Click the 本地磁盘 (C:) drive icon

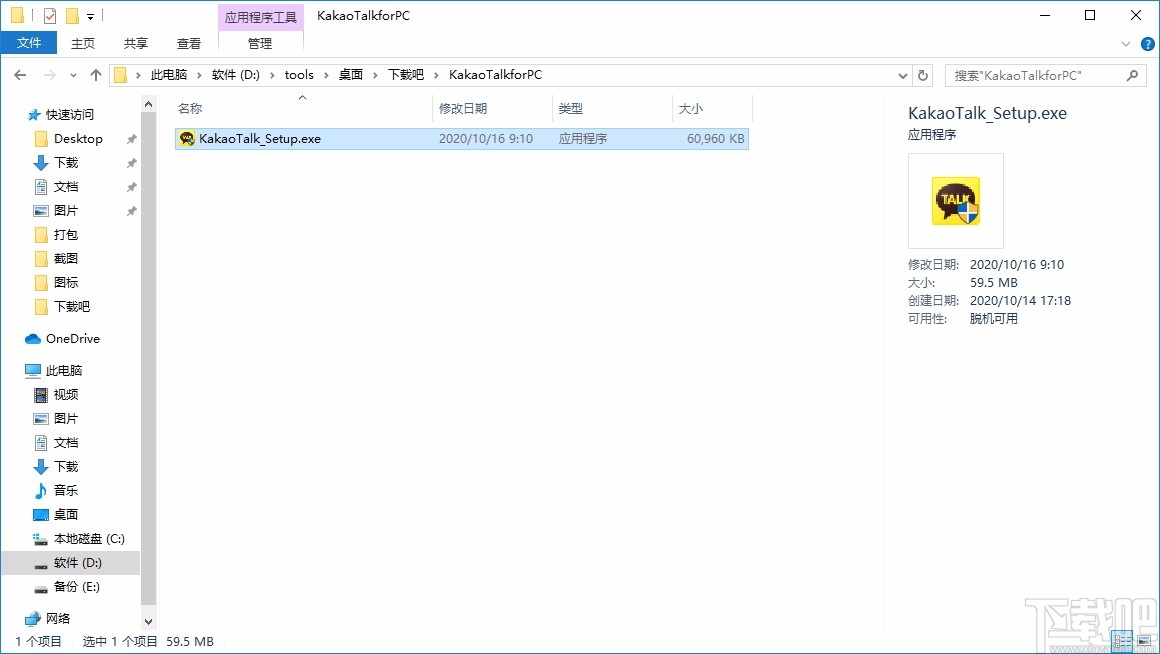click(x=41, y=539)
